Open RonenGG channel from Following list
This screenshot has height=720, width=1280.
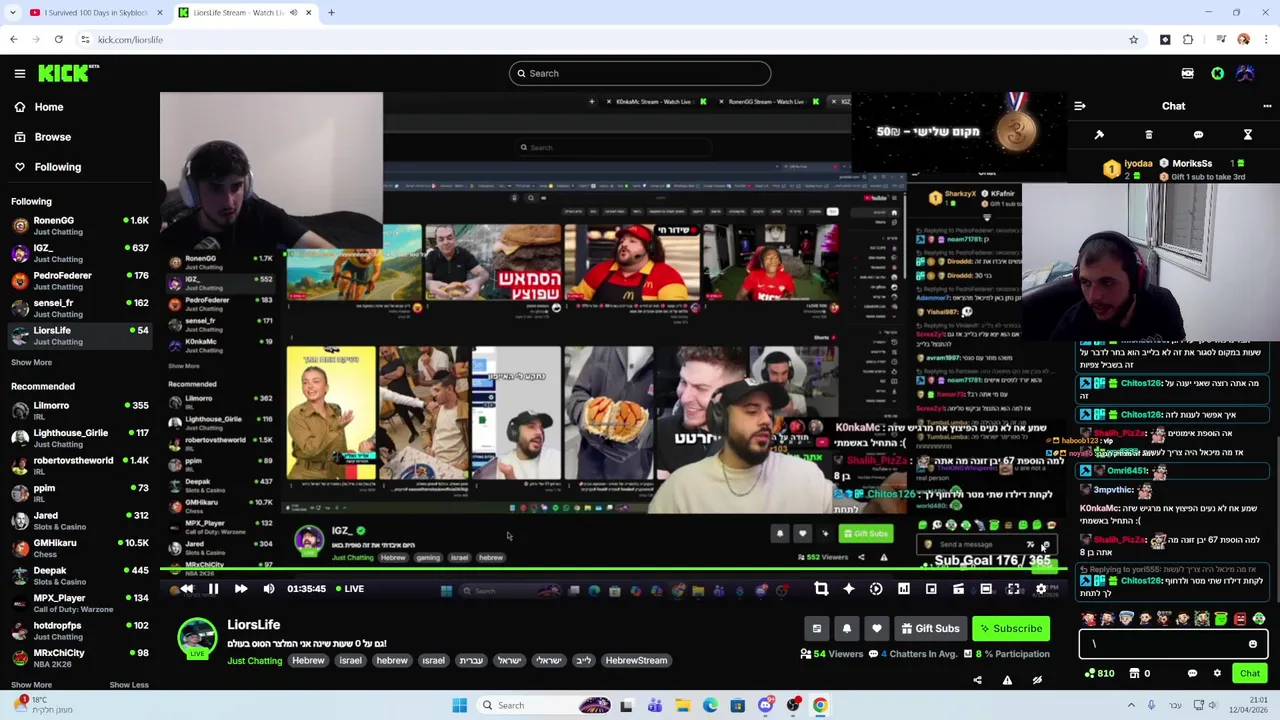pos(80,225)
